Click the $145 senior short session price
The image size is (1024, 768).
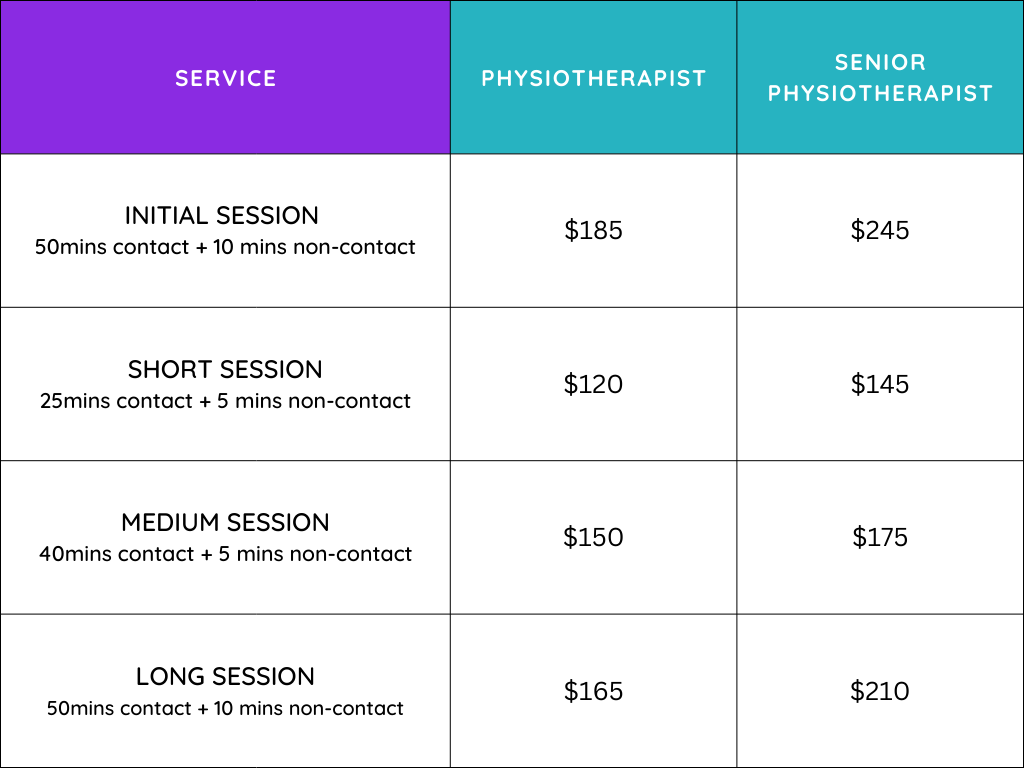[x=880, y=384]
